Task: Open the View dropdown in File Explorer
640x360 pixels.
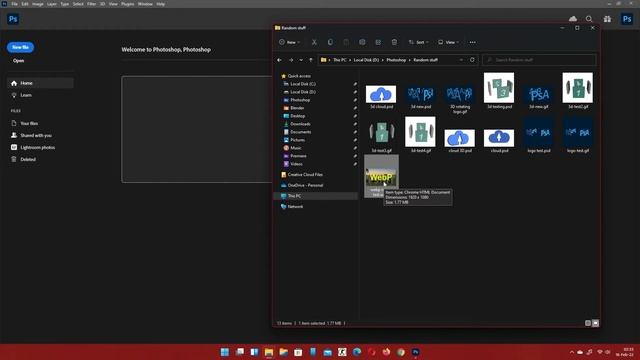Action: click(x=448, y=42)
